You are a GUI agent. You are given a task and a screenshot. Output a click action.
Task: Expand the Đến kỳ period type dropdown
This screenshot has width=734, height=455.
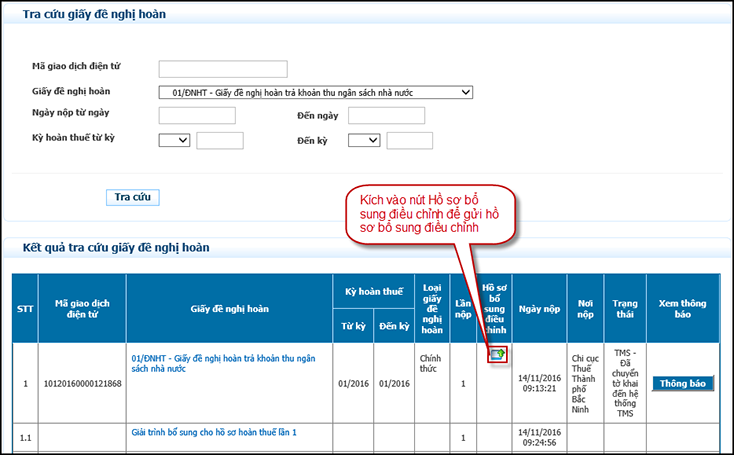click(364, 140)
